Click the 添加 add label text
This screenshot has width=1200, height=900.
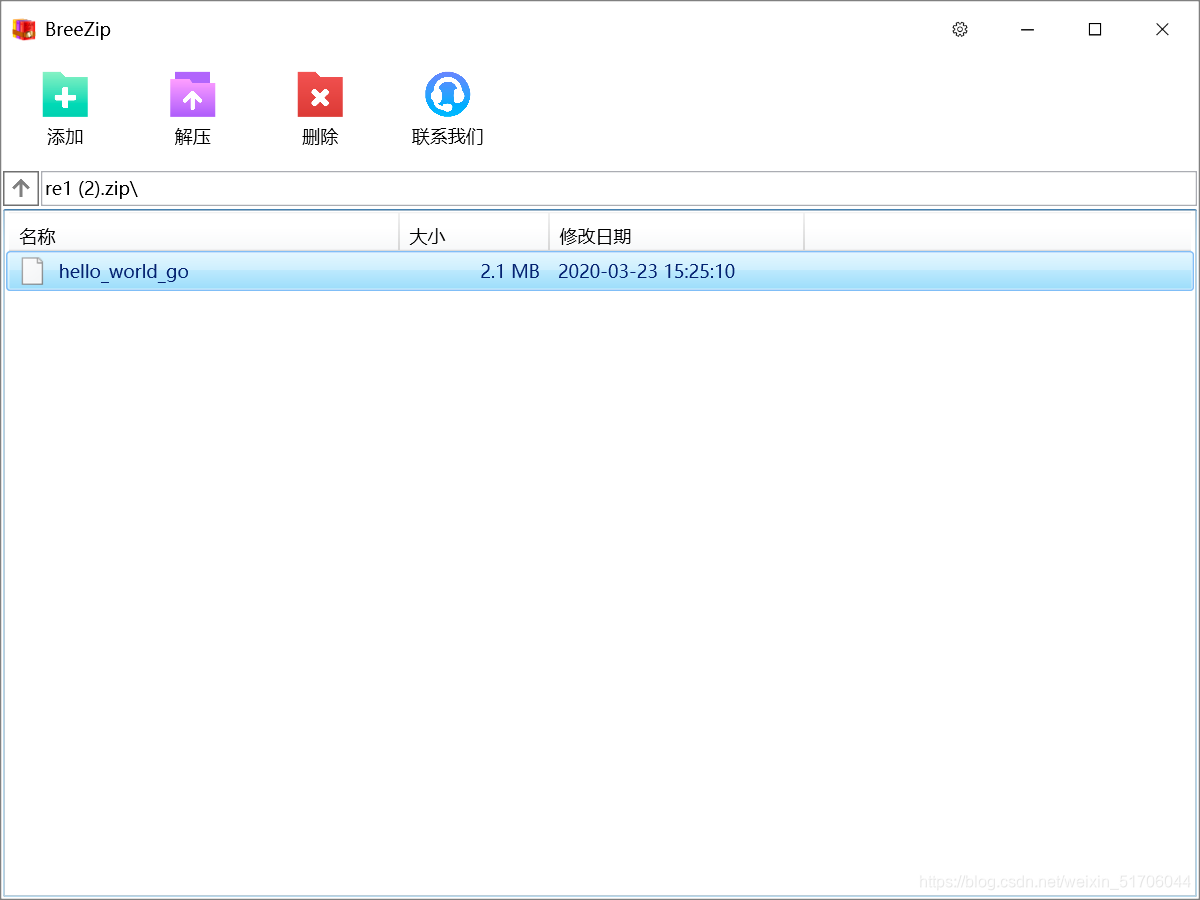click(65, 138)
